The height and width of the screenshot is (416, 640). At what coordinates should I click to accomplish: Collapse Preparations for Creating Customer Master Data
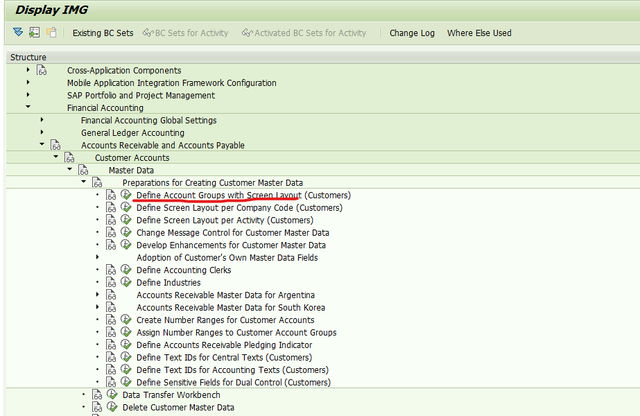click(x=84, y=182)
